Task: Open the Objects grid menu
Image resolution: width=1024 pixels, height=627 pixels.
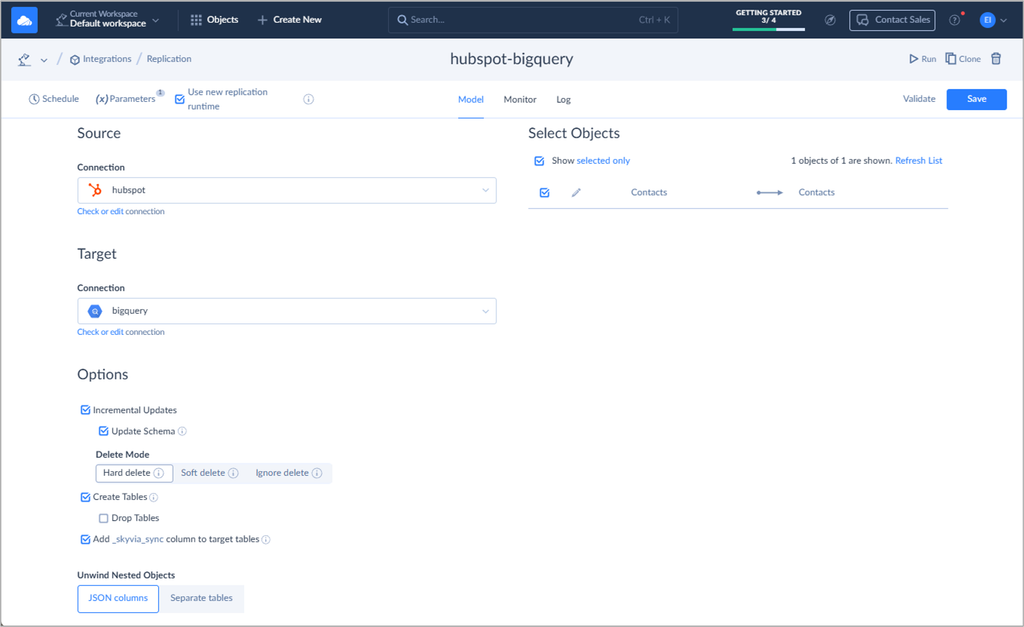Action: [x=214, y=20]
